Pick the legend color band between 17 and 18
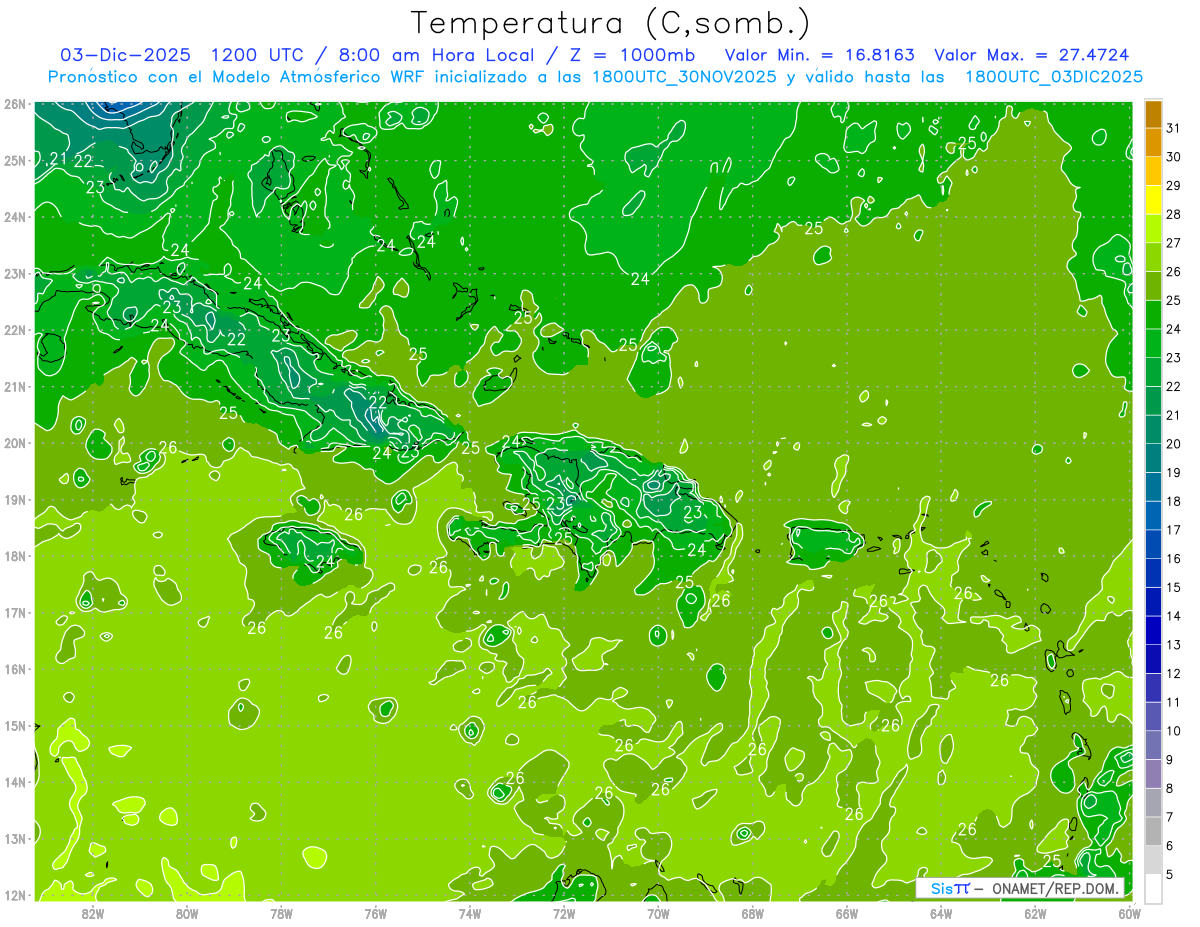This screenshot has width=1200, height=927. [1153, 516]
